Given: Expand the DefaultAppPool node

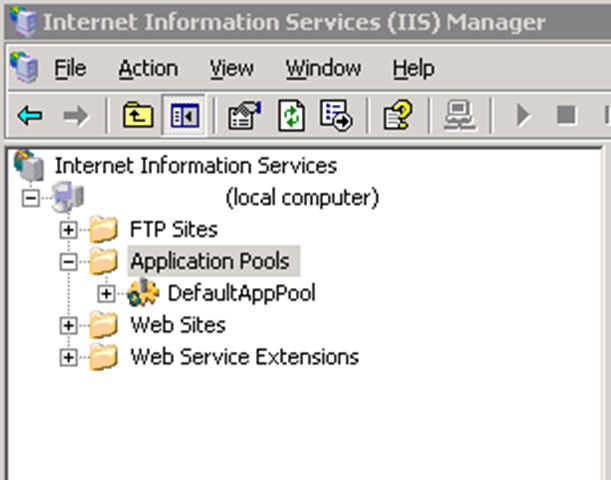Looking at the screenshot, I should click(106, 294).
